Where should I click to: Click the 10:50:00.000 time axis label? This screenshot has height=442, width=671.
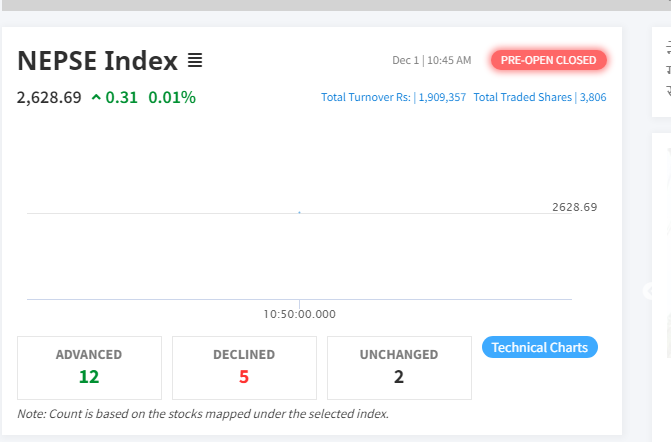300,314
